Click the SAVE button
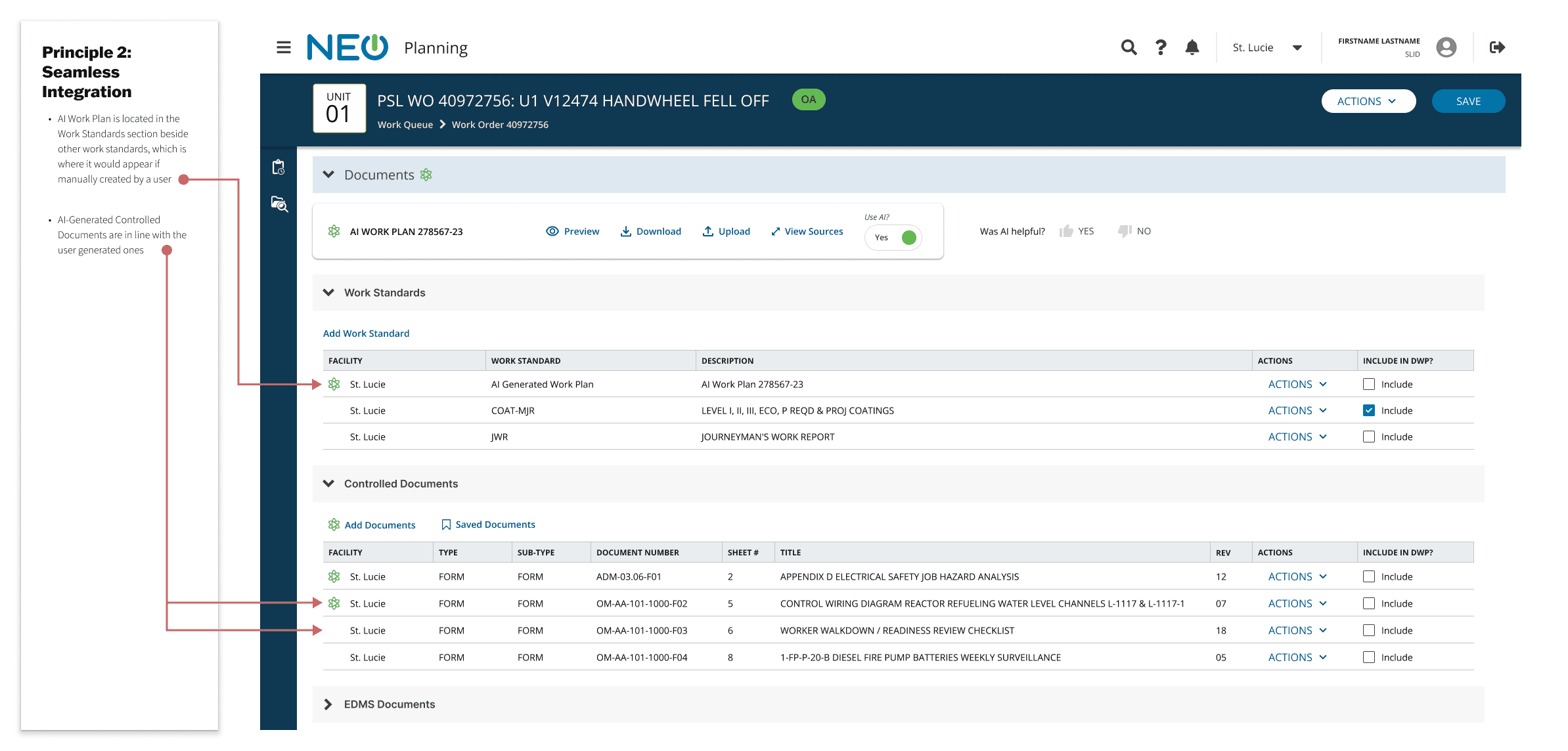 (x=1468, y=101)
